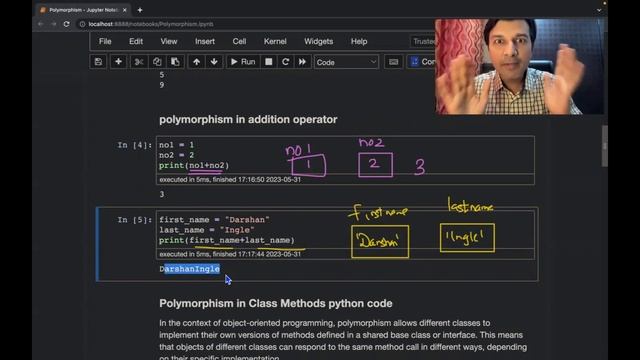
Task: Click output value 9 near the top
Action: (x=162, y=85)
